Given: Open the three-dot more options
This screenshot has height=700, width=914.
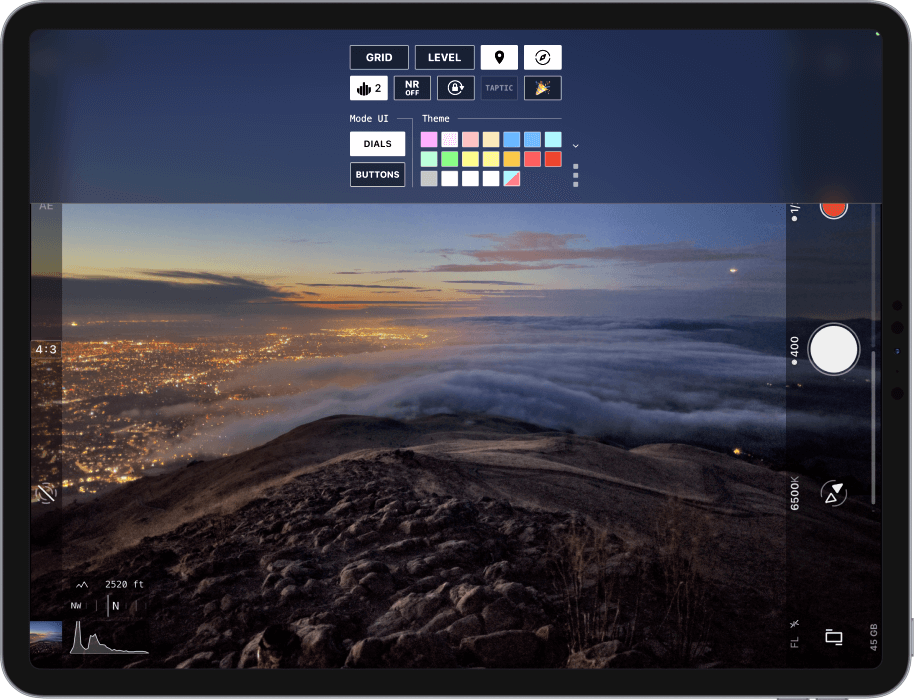Looking at the screenshot, I should 575,175.
